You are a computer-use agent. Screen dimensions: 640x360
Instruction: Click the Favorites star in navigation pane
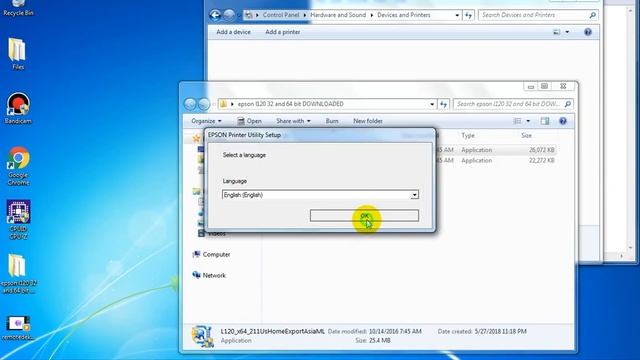click(x=196, y=138)
